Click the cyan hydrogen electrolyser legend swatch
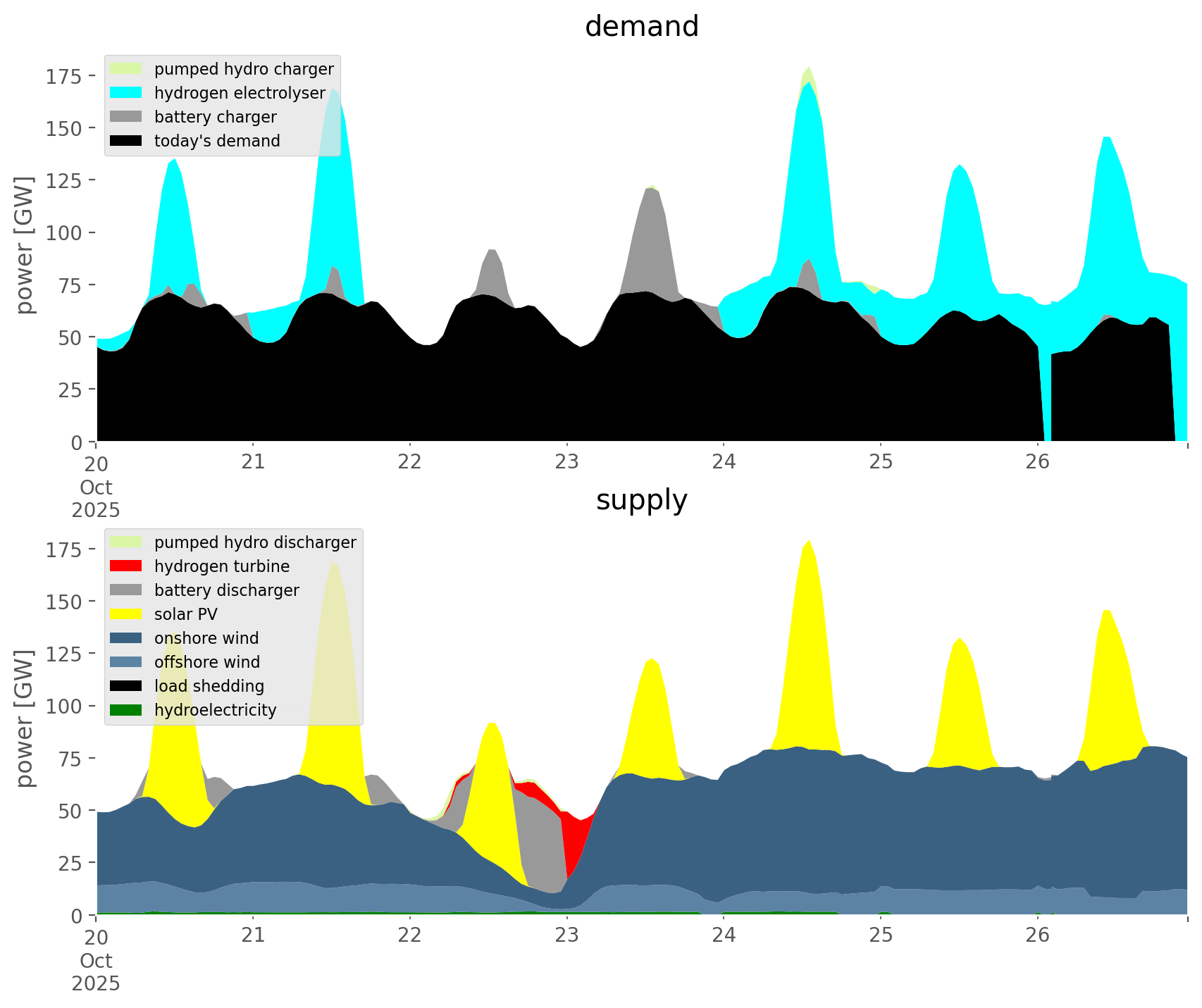Viewport: 1202px width, 1008px height. [126, 93]
